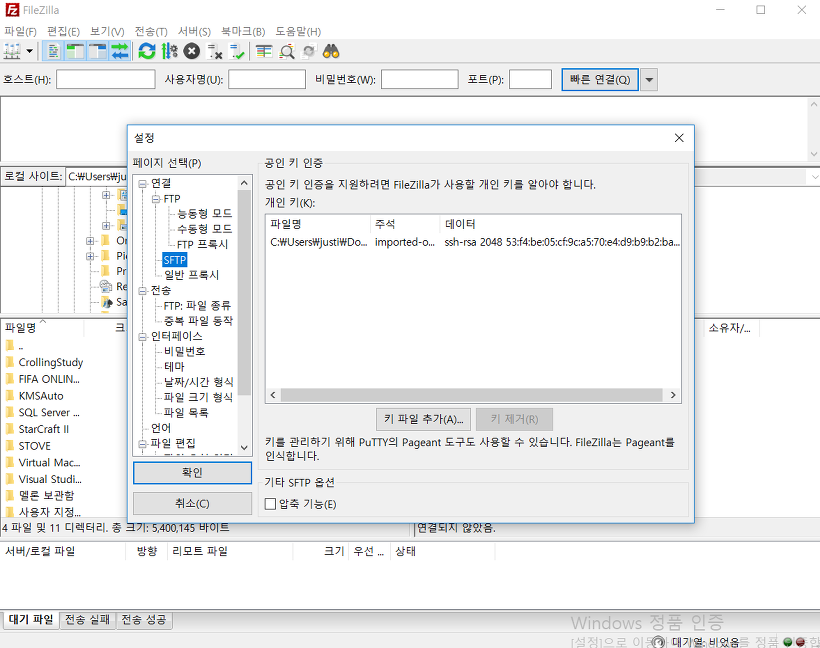Image resolution: width=820 pixels, height=648 pixels.
Task: Open the quick connect history dropdown arrow
Action: coord(649,80)
